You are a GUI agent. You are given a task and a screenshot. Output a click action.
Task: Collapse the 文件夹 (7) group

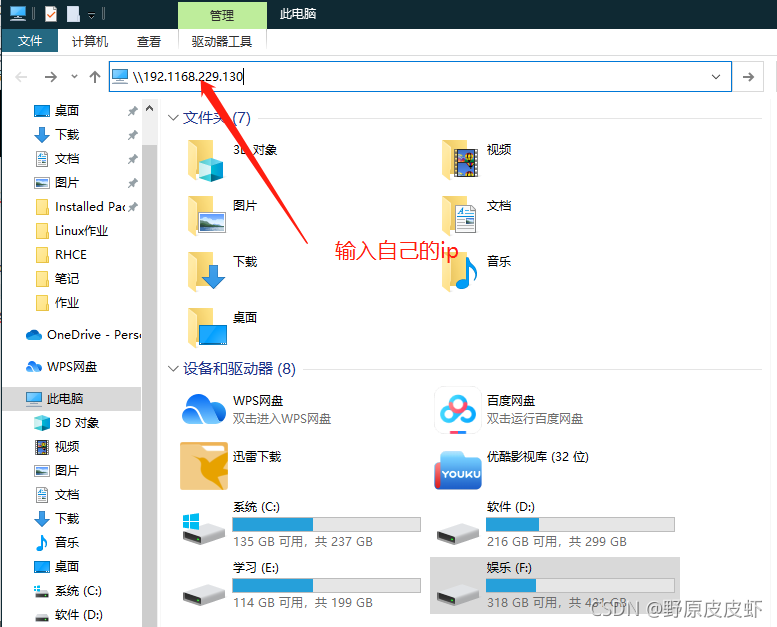pos(173,118)
